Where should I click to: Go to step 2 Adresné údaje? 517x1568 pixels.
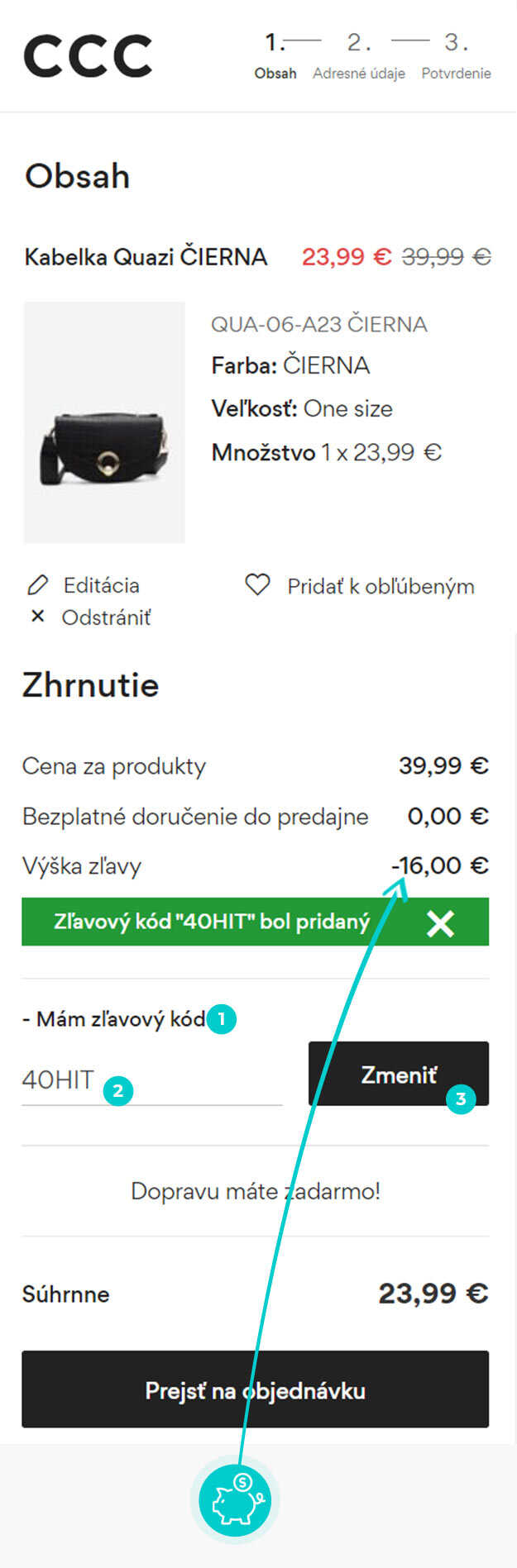[359, 56]
